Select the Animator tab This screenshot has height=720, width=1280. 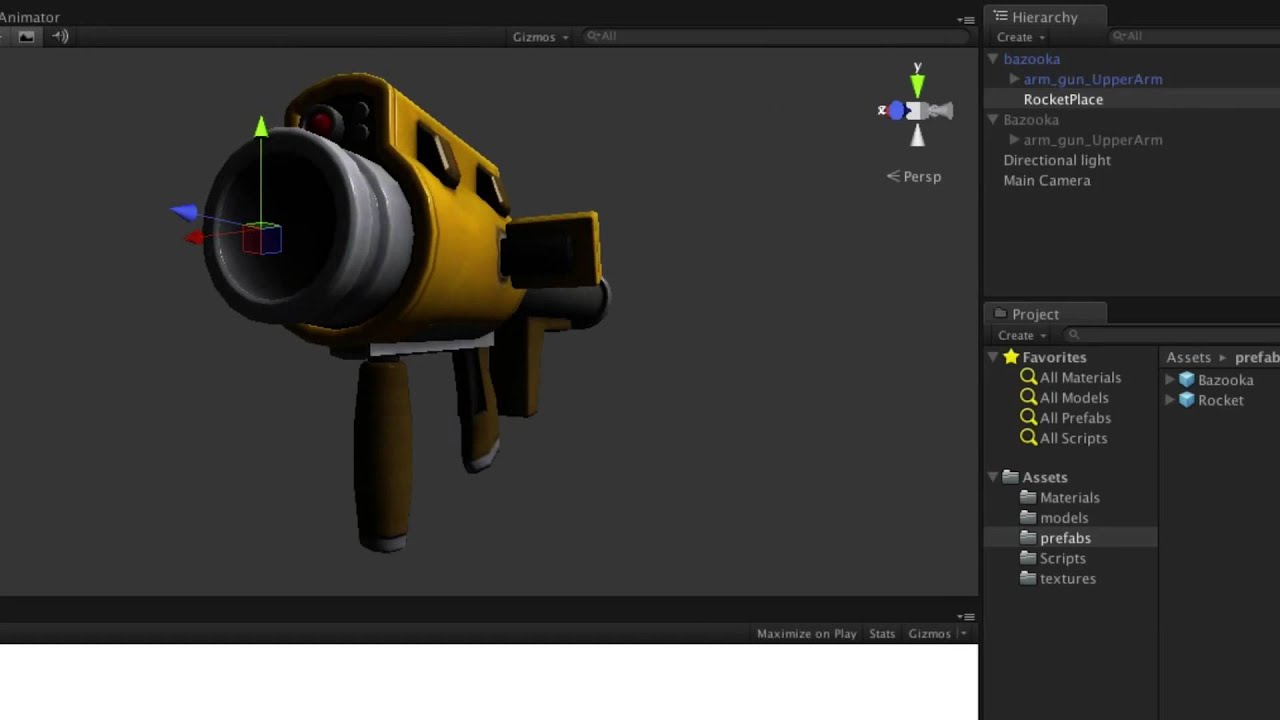tap(29, 17)
